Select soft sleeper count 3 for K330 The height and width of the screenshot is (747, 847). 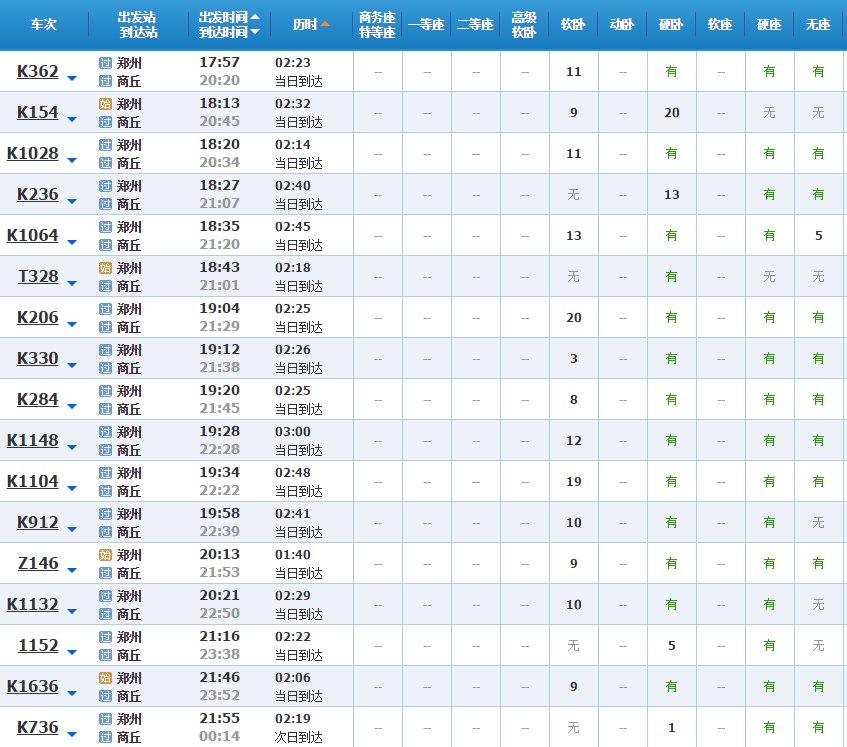click(x=574, y=359)
